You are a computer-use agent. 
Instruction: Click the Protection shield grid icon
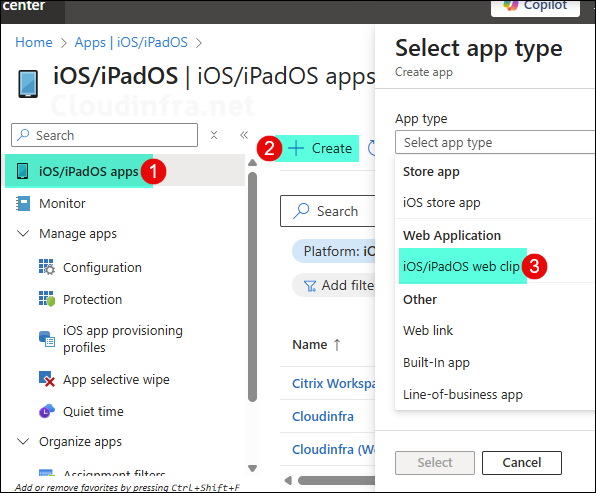point(47,299)
